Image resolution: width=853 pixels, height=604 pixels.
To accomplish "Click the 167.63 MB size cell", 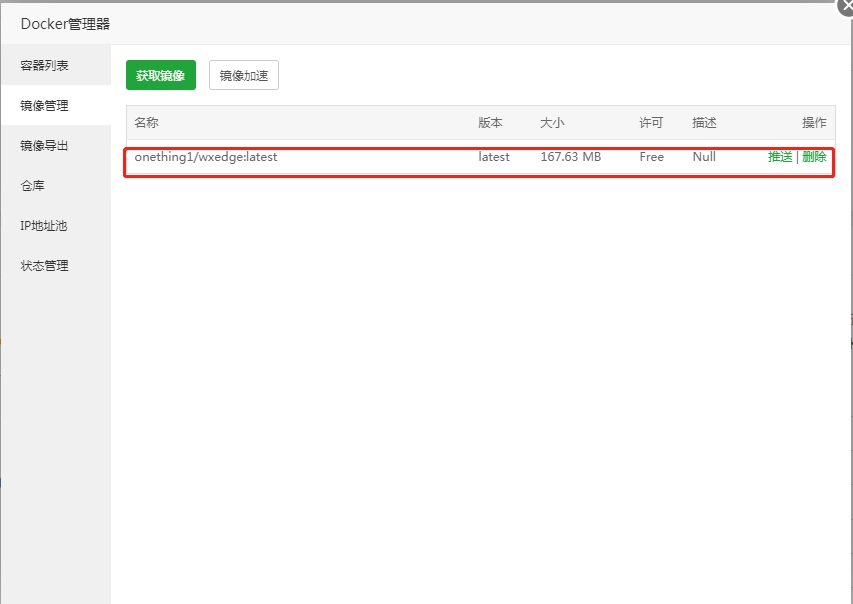I will point(570,157).
